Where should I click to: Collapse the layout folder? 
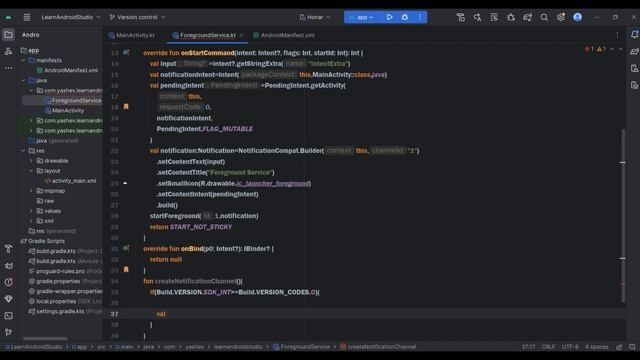[x=31, y=171]
